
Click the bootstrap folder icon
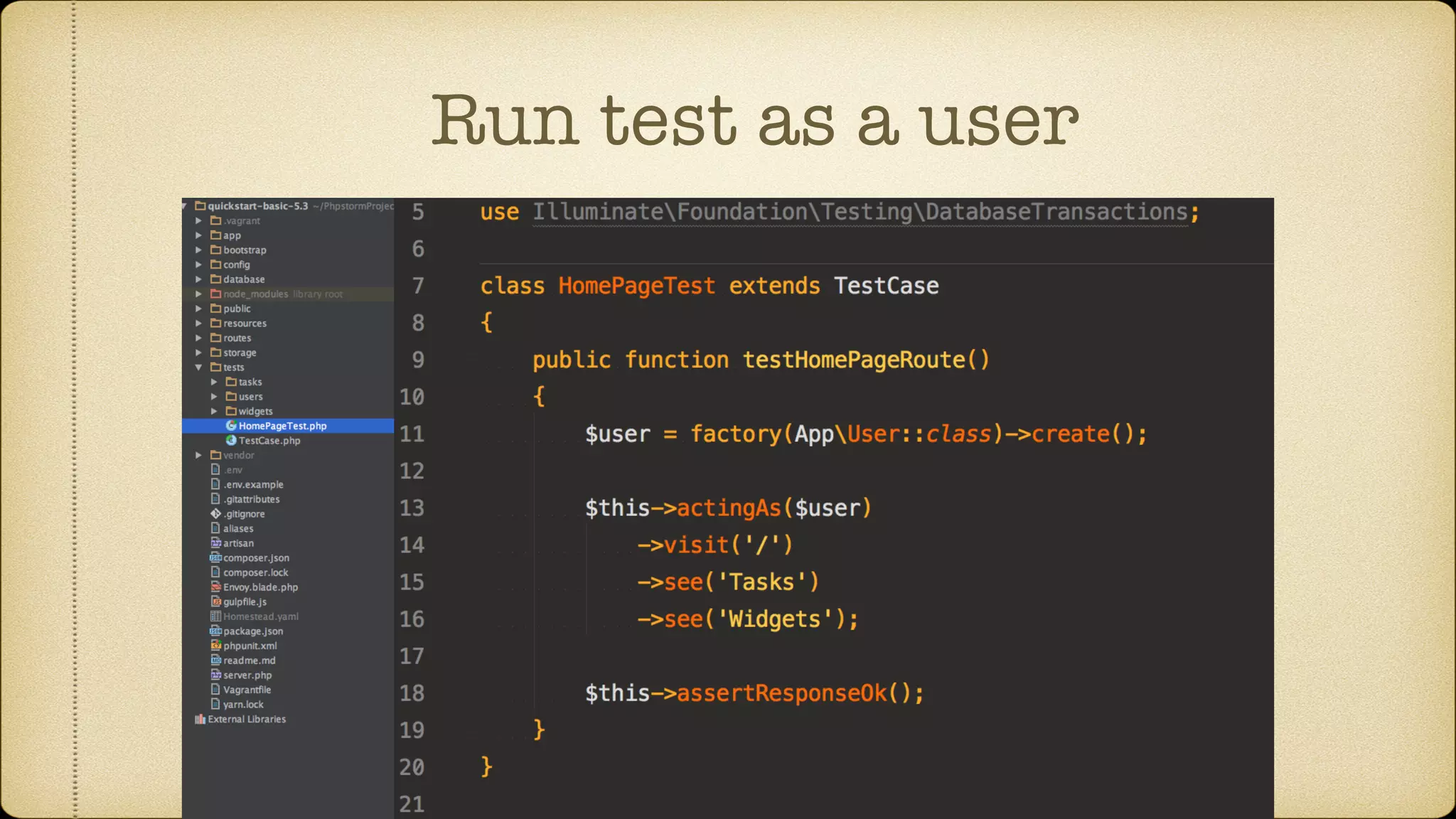(215, 250)
